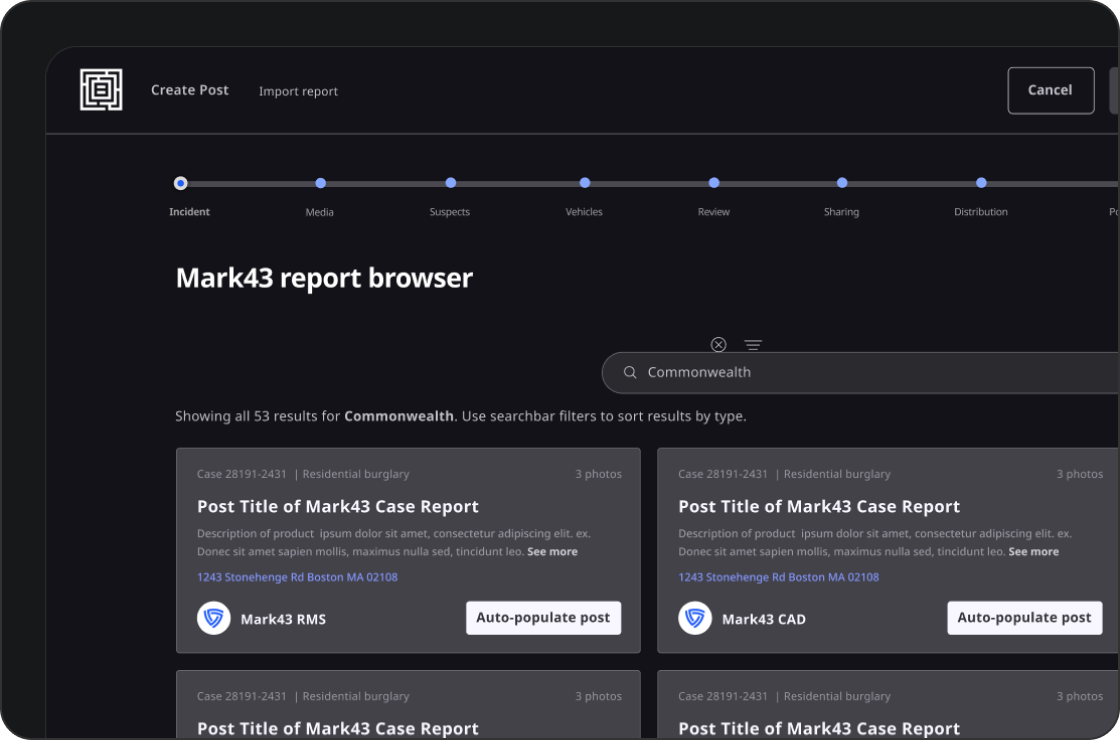The height and width of the screenshot is (740, 1120).
Task: Click the magnifier icon in the search bar
Action: click(630, 372)
